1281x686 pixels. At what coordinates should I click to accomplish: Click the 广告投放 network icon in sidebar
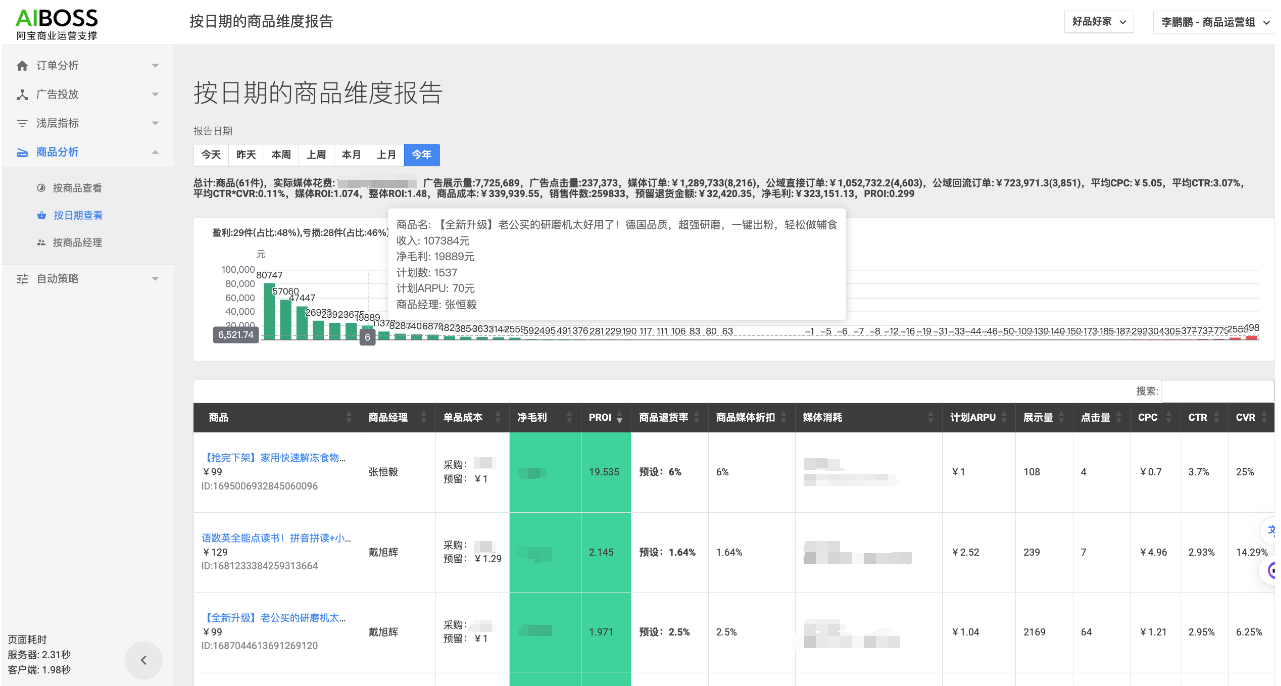22,95
